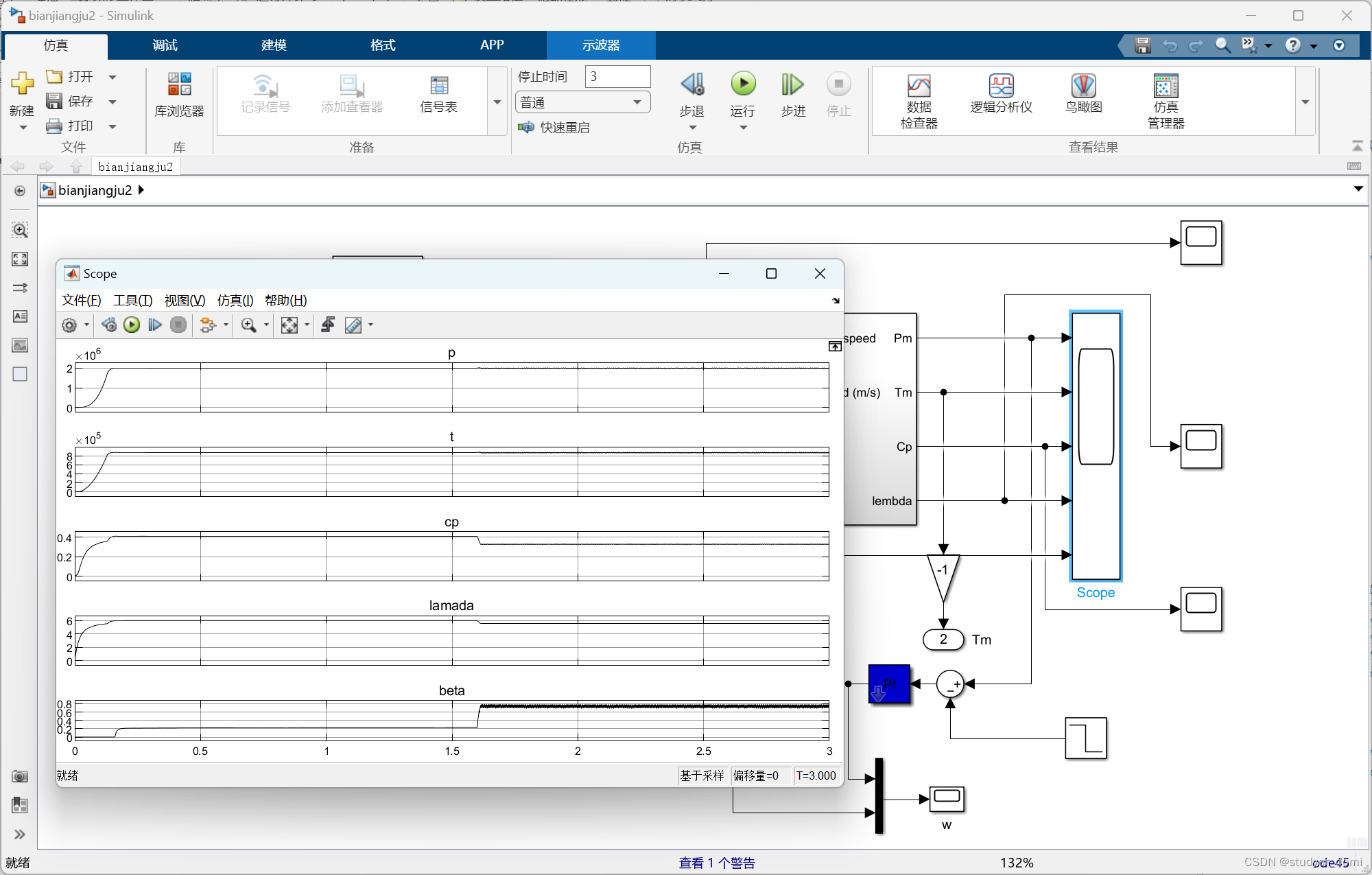Switch to the APP ribbon tab
The image size is (1372, 875).
click(x=492, y=45)
